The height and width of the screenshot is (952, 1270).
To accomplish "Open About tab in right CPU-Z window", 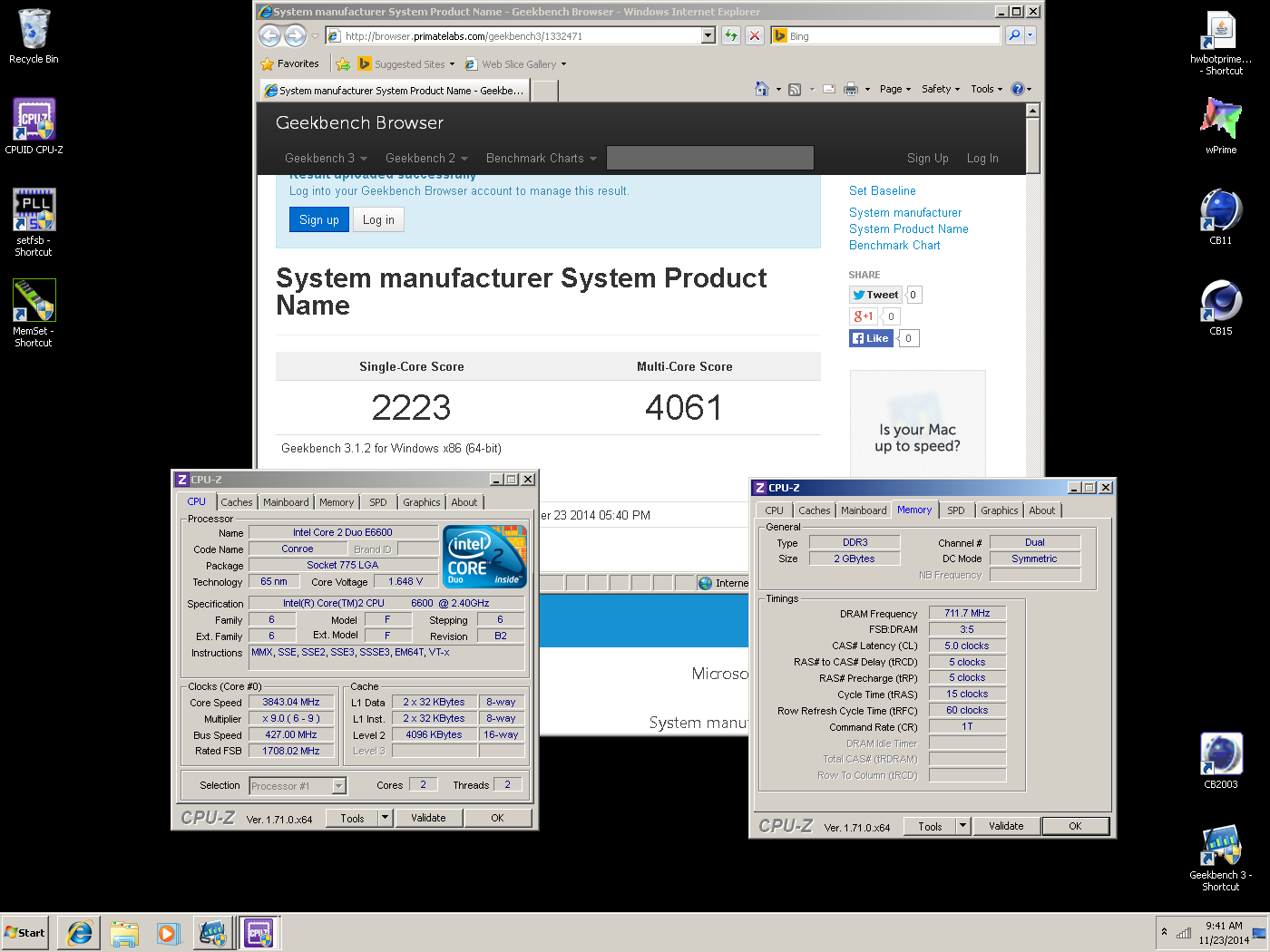I will click(1042, 510).
